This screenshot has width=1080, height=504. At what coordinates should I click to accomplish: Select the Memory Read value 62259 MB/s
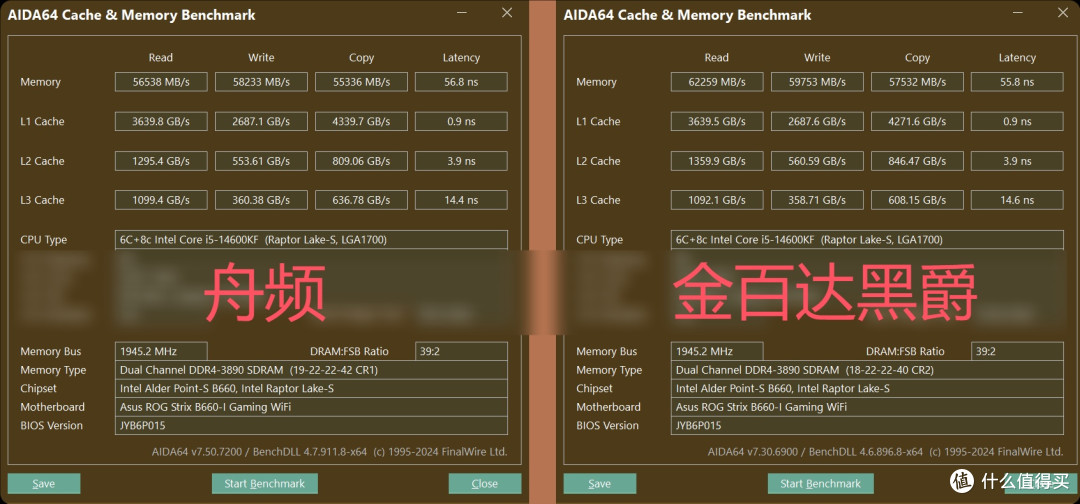point(717,82)
